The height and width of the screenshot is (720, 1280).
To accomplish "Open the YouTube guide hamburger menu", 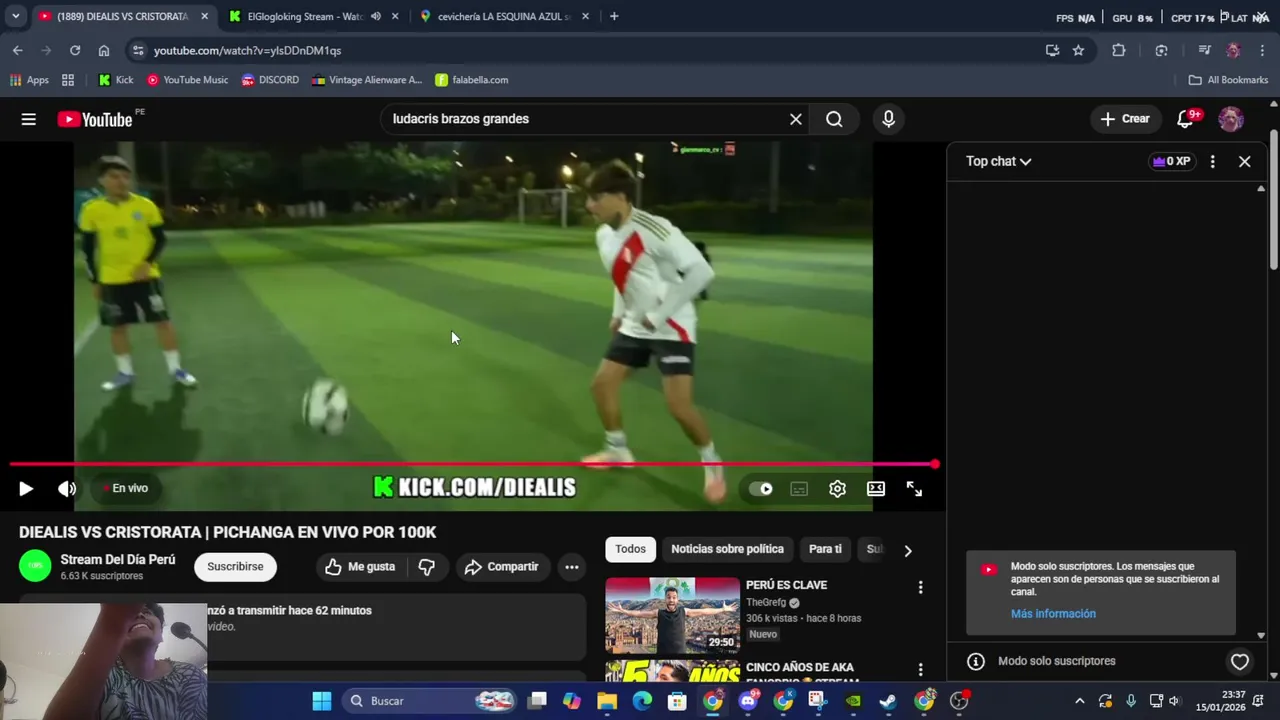I will click(28, 119).
